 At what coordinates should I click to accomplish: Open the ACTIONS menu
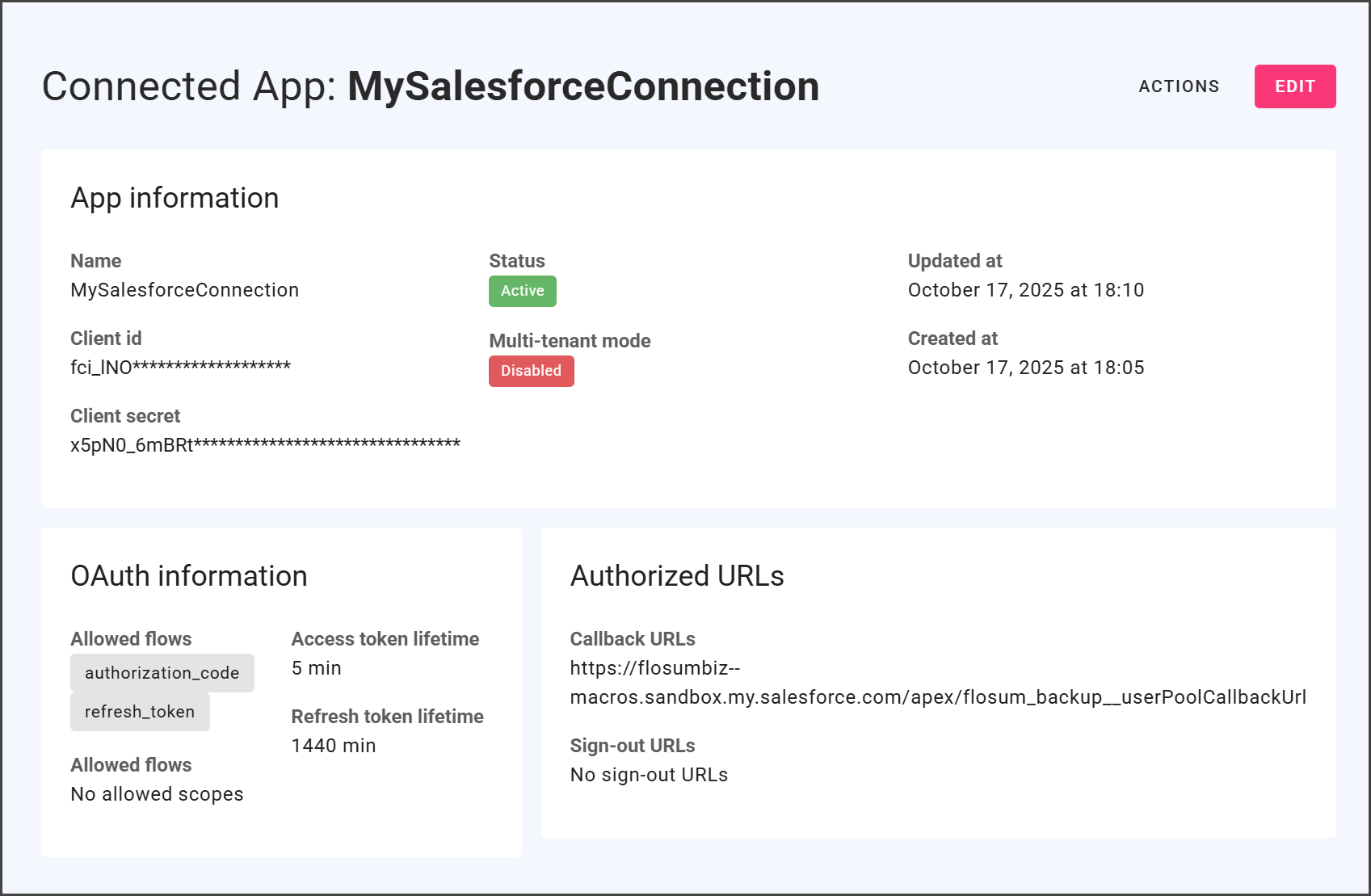coord(1179,86)
